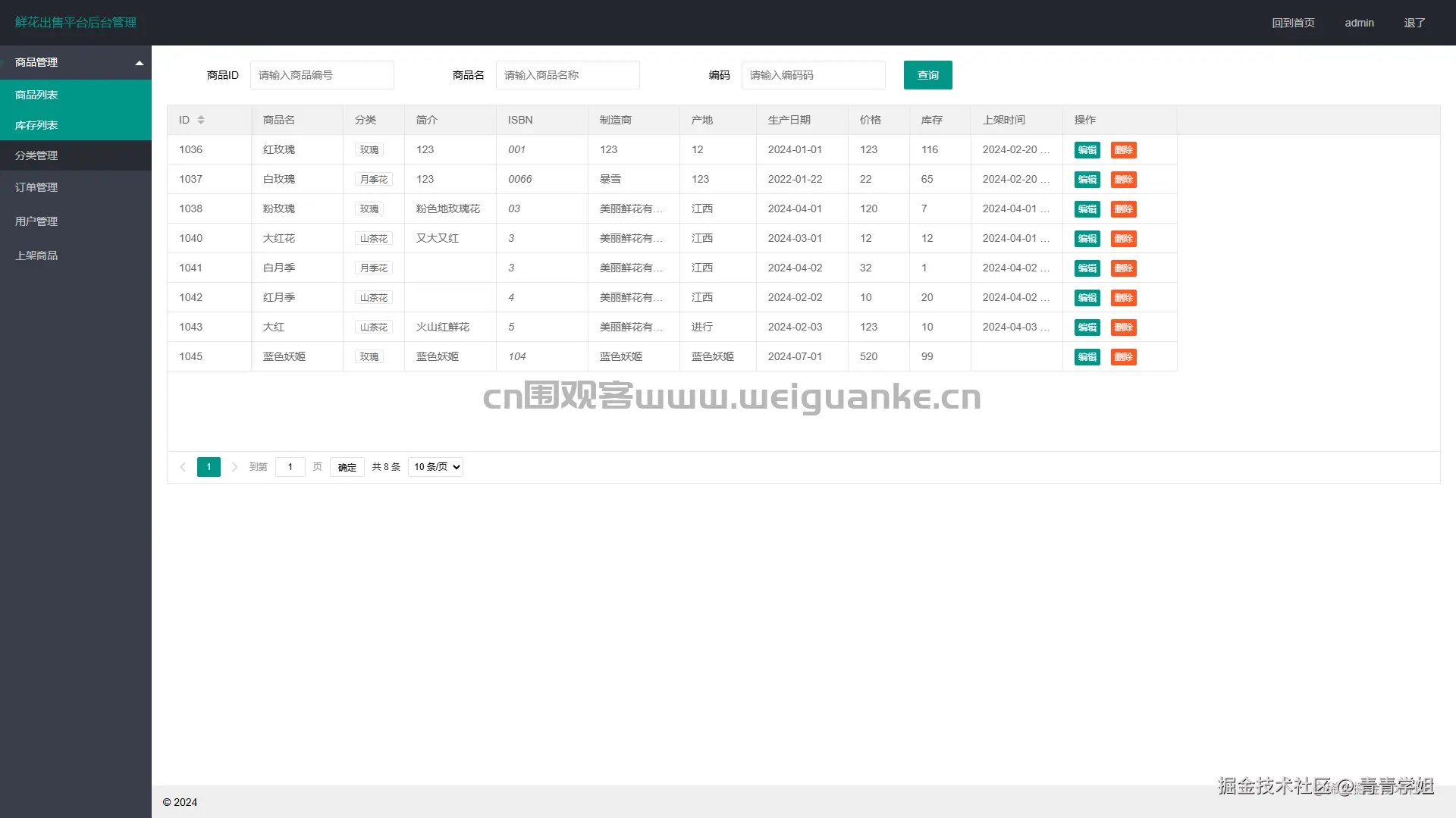Delete row 1042 红月季
The height and width of the screenshot is (818, 1456).
pyautogui.click(x=1124, y=298)
